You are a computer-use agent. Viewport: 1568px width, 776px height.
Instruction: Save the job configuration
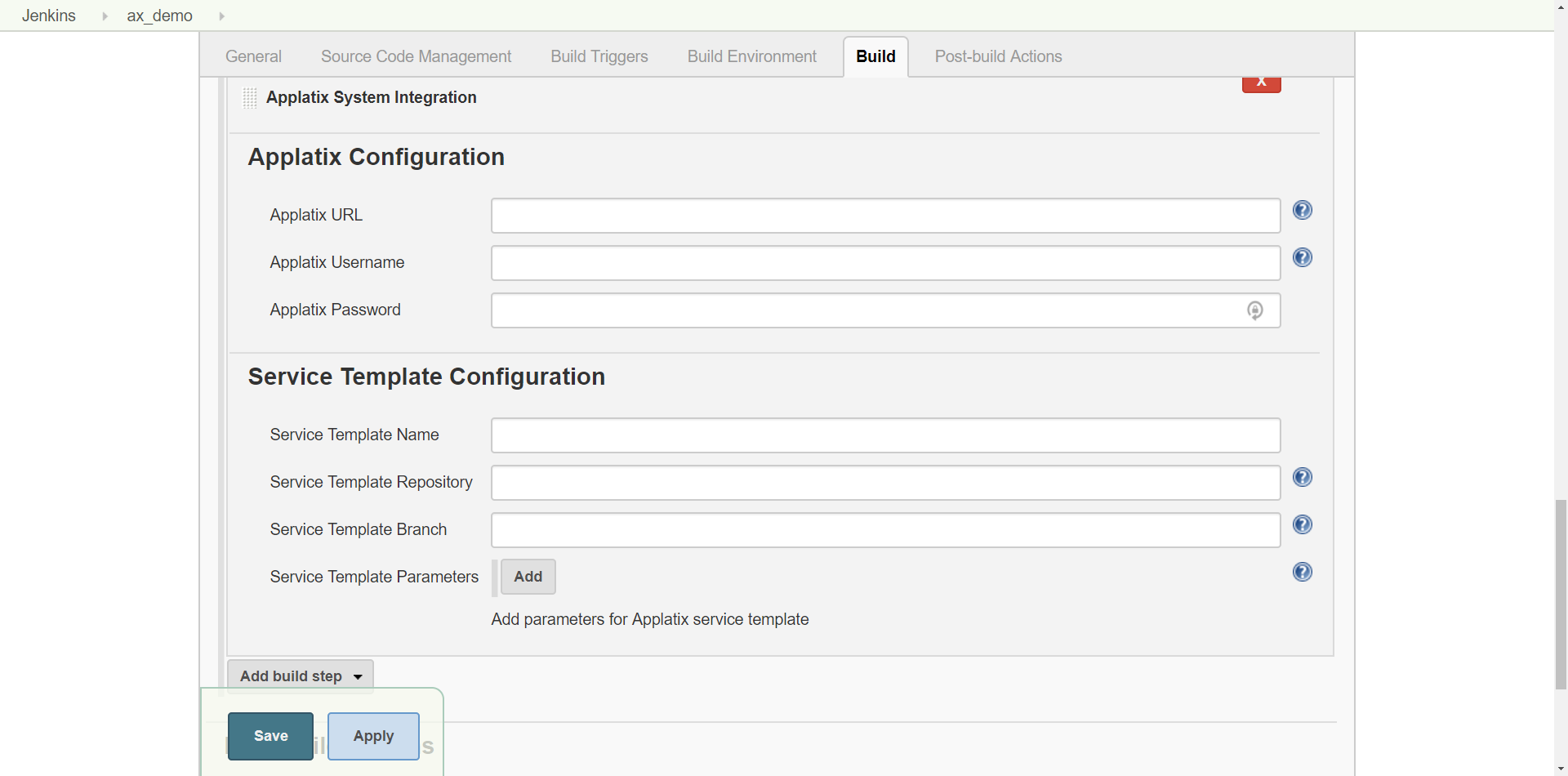click(x=270, y=736)
